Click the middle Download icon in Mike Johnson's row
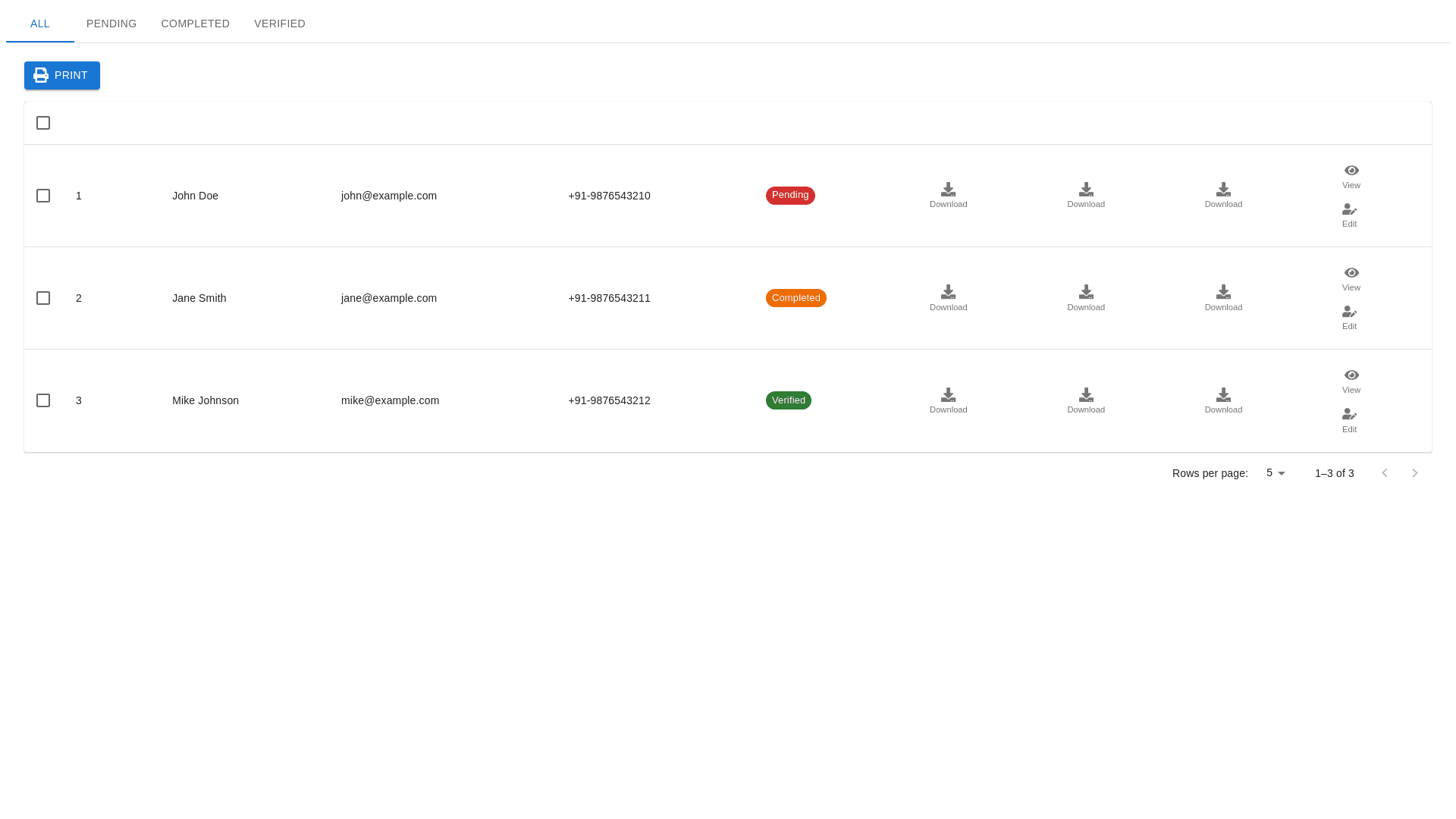This screenshot has height=819, width=1456. (x=1086, y=395)
